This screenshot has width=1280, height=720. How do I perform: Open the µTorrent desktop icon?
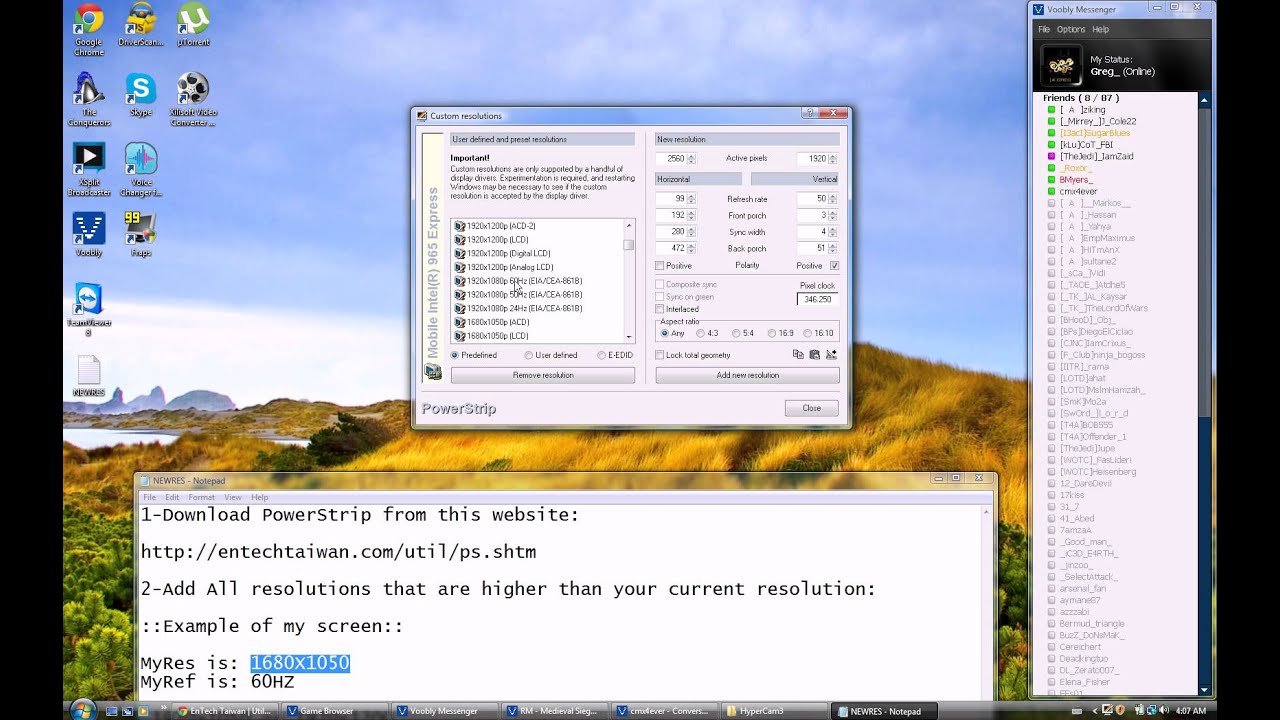193,26
